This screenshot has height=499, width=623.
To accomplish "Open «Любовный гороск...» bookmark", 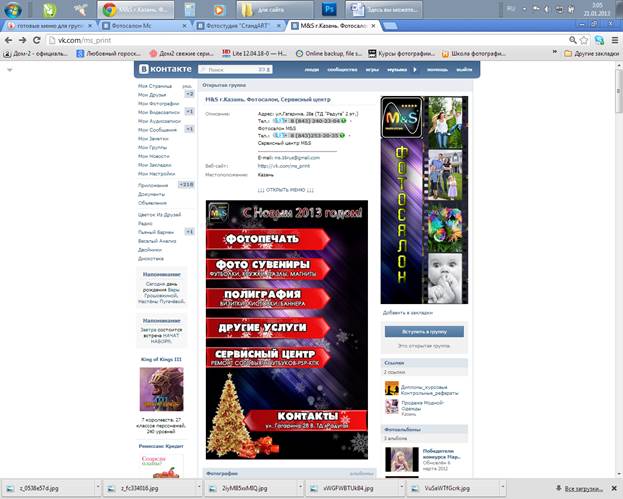I will click(x=109, y=53).
